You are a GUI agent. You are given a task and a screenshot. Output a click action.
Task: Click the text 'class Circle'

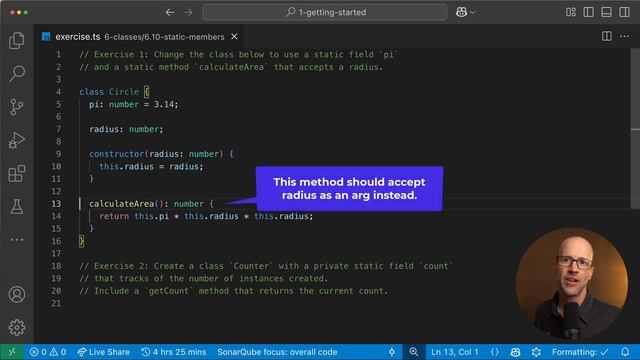[109, 92]
